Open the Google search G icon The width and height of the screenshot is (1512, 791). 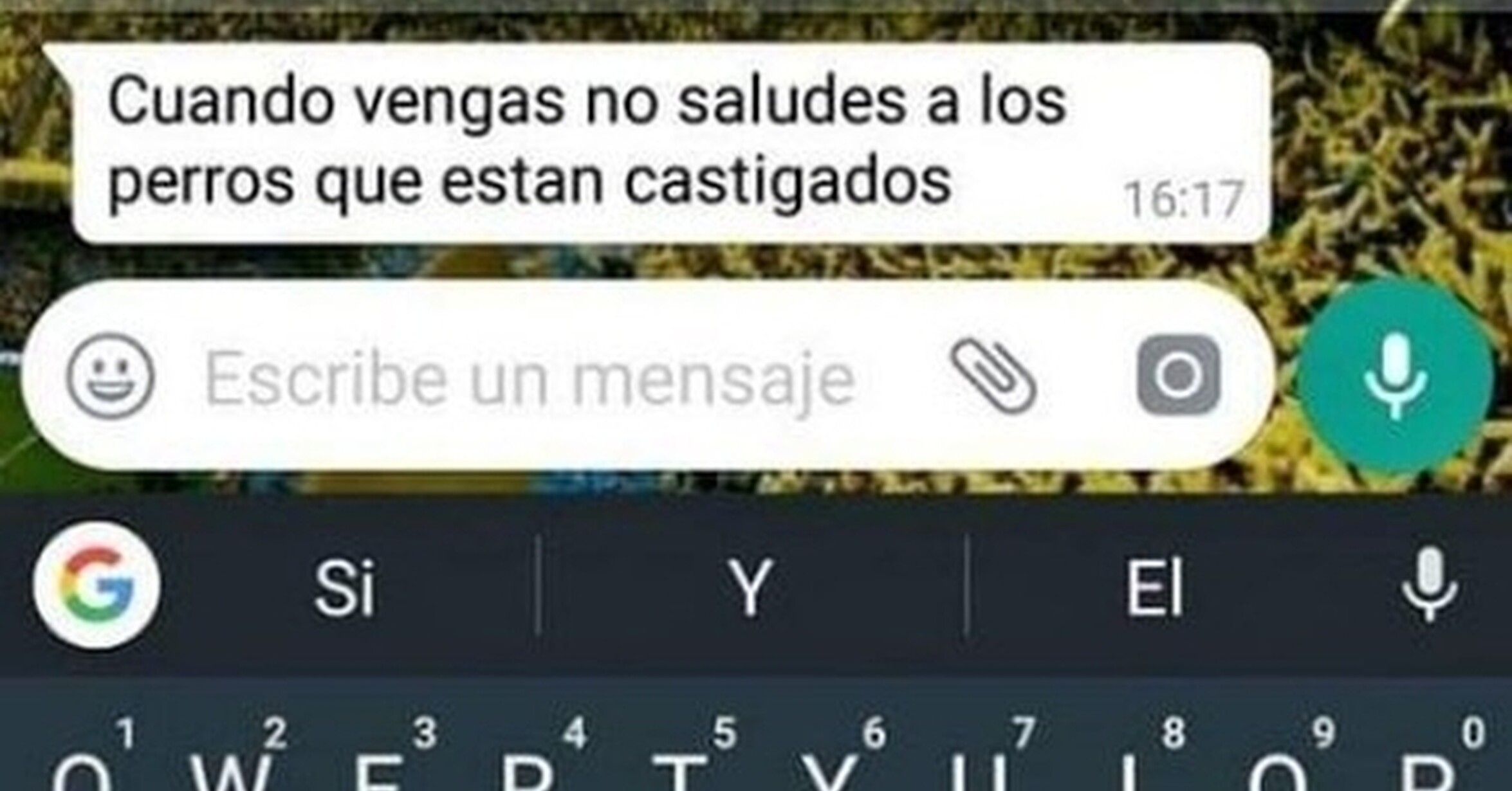pyautogui.click(x=97, y=585)
